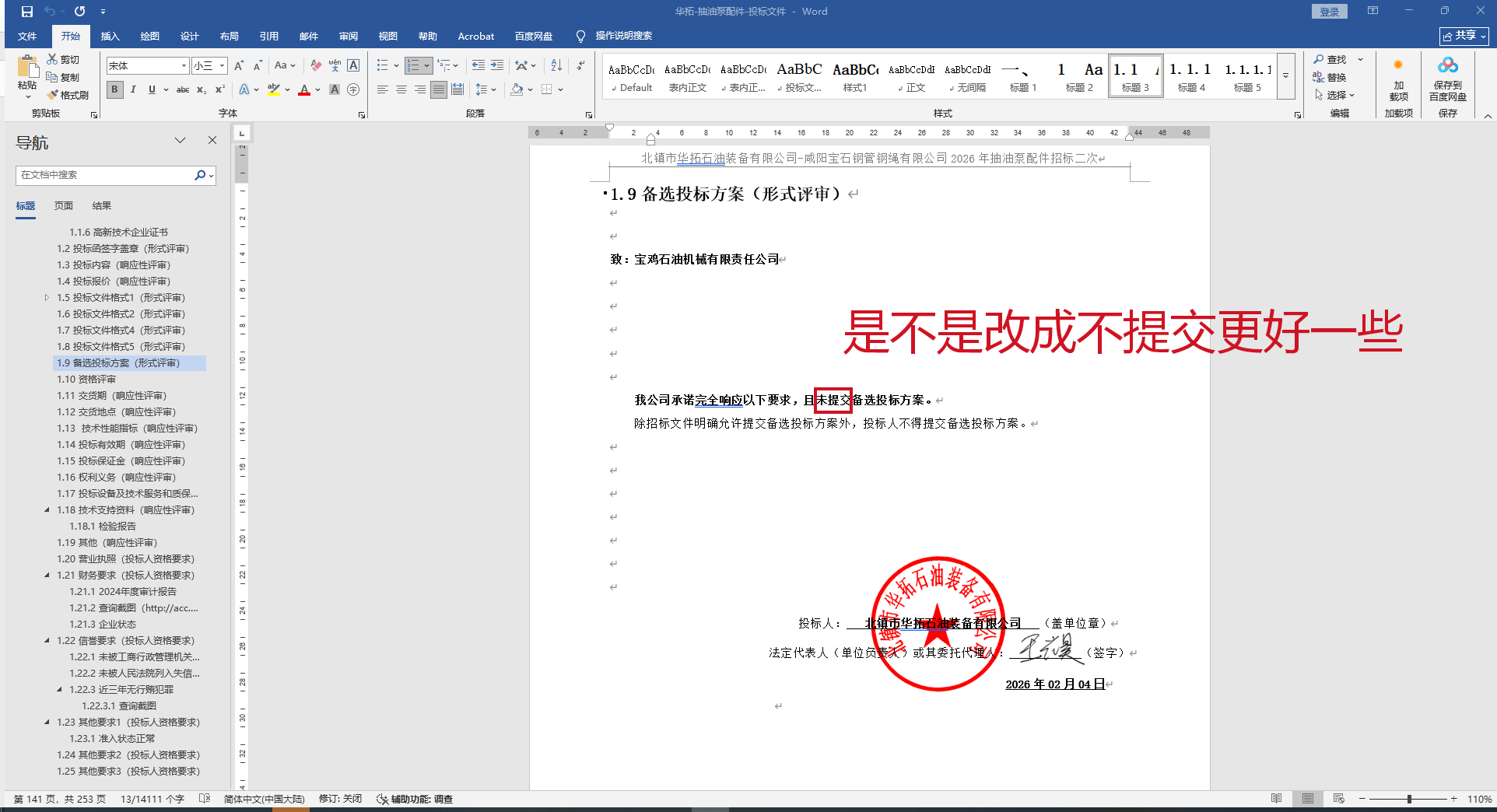Open the 审阅 ribbon tab
Viewport: 1497px width, 812px height.
coord(349,36)
